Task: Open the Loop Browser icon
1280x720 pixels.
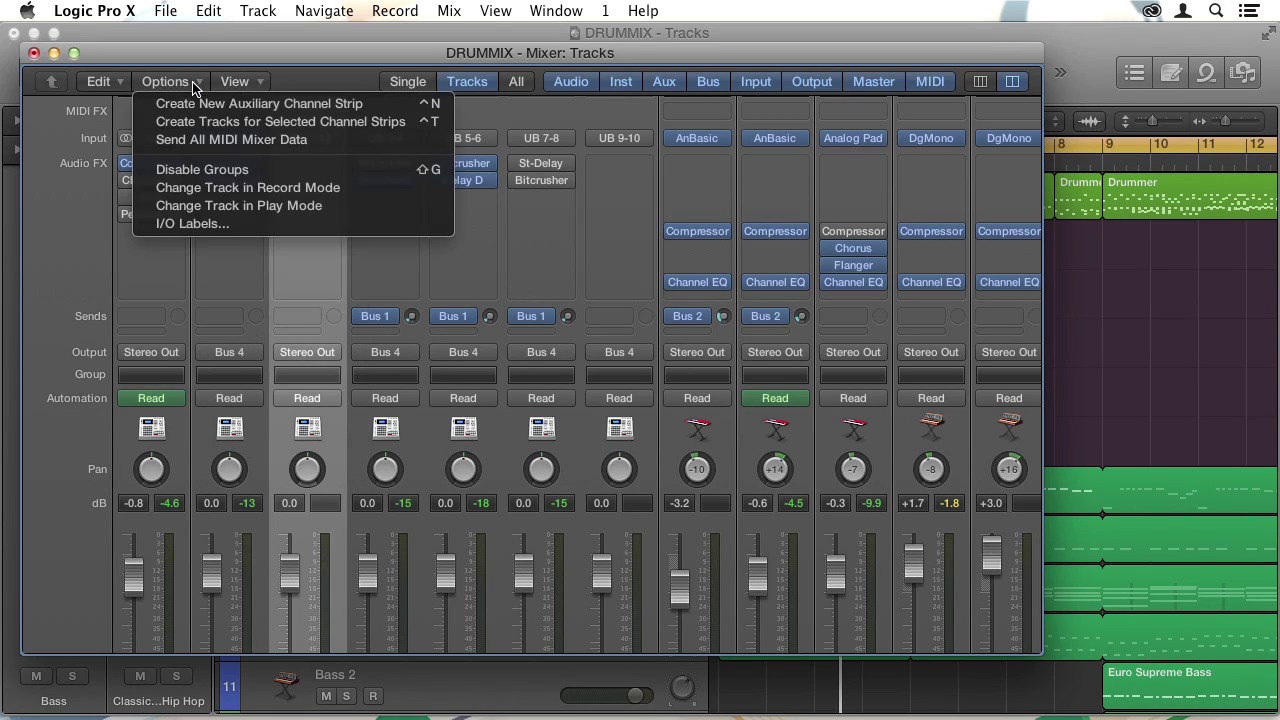Action: [x=1207, y=73]
